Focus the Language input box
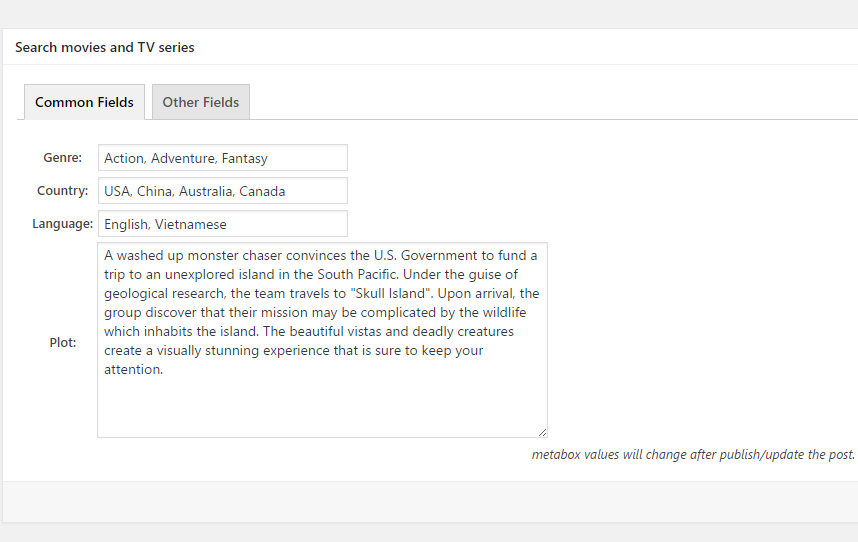The image size is (858, 542). click(223, 224)
